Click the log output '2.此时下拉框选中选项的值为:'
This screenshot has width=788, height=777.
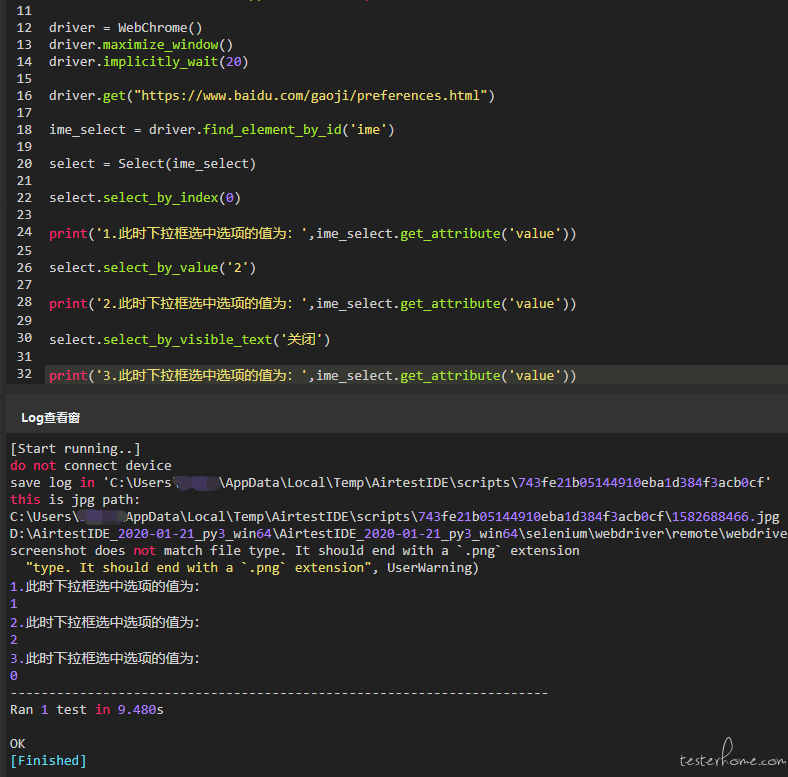point(105,623)
